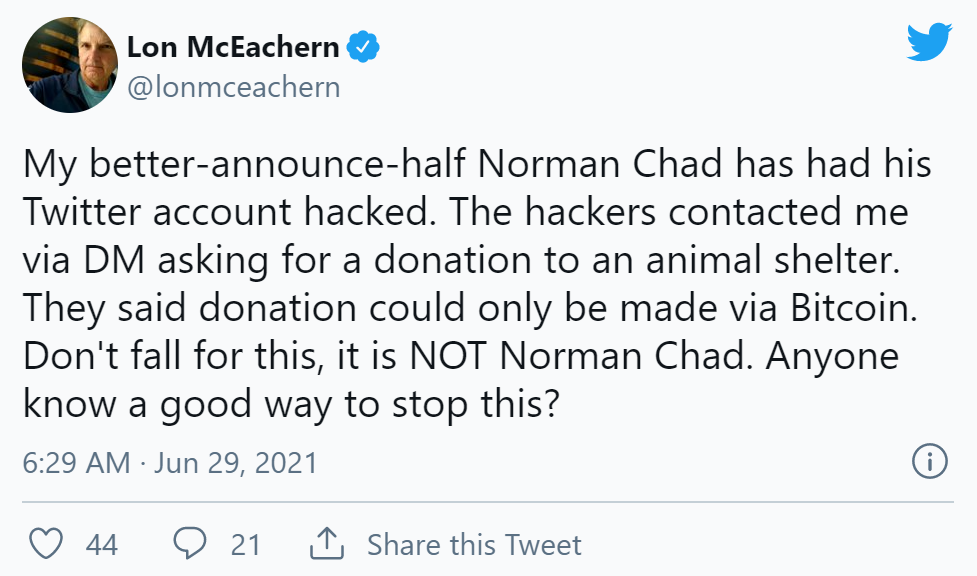Click the Share this Tweet label
The image size is (977, 576).
coord(474,545)
